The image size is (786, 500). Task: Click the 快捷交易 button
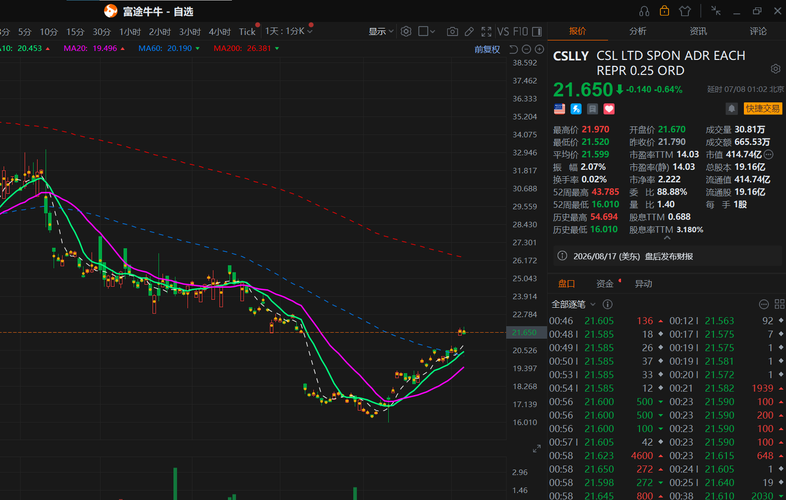click(762, 108)
